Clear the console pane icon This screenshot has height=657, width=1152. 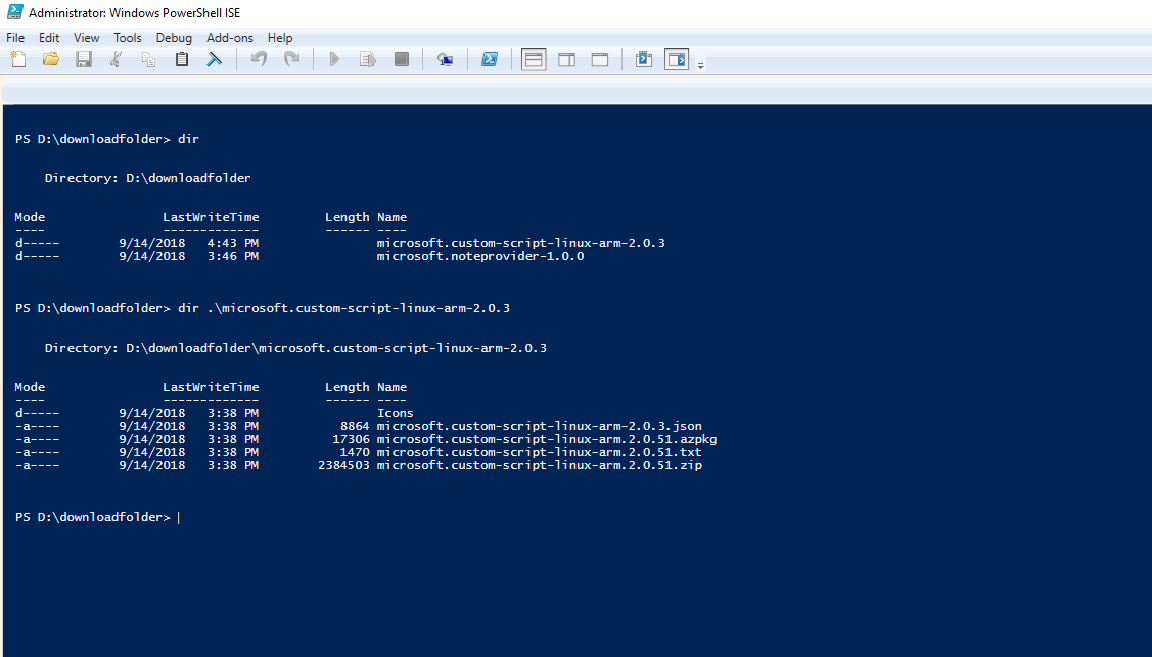click(214, 60)
